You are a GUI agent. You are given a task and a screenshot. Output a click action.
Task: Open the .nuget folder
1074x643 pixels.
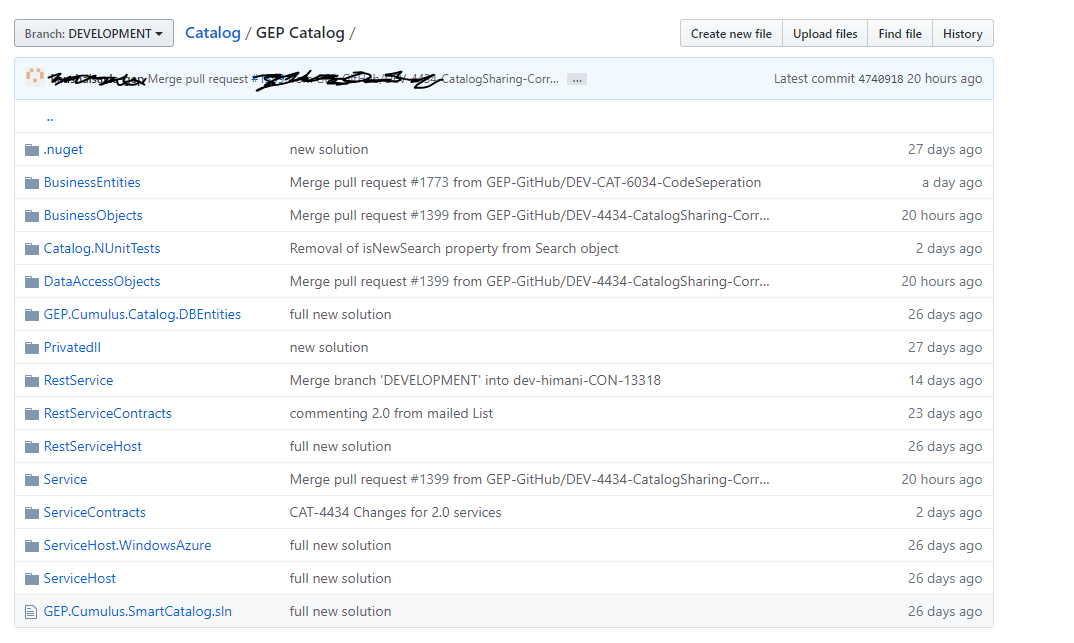tap(63, 149)
